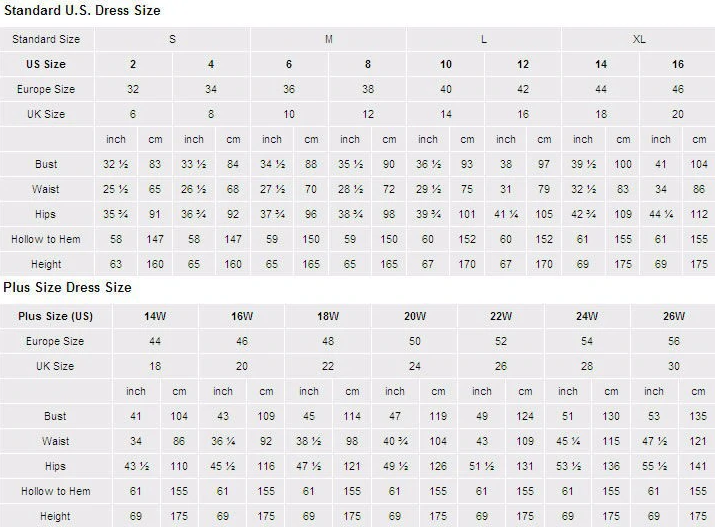Screen dimensions: 715x527
Task: Select the US Size 16 column header
Action: (678, 64)
